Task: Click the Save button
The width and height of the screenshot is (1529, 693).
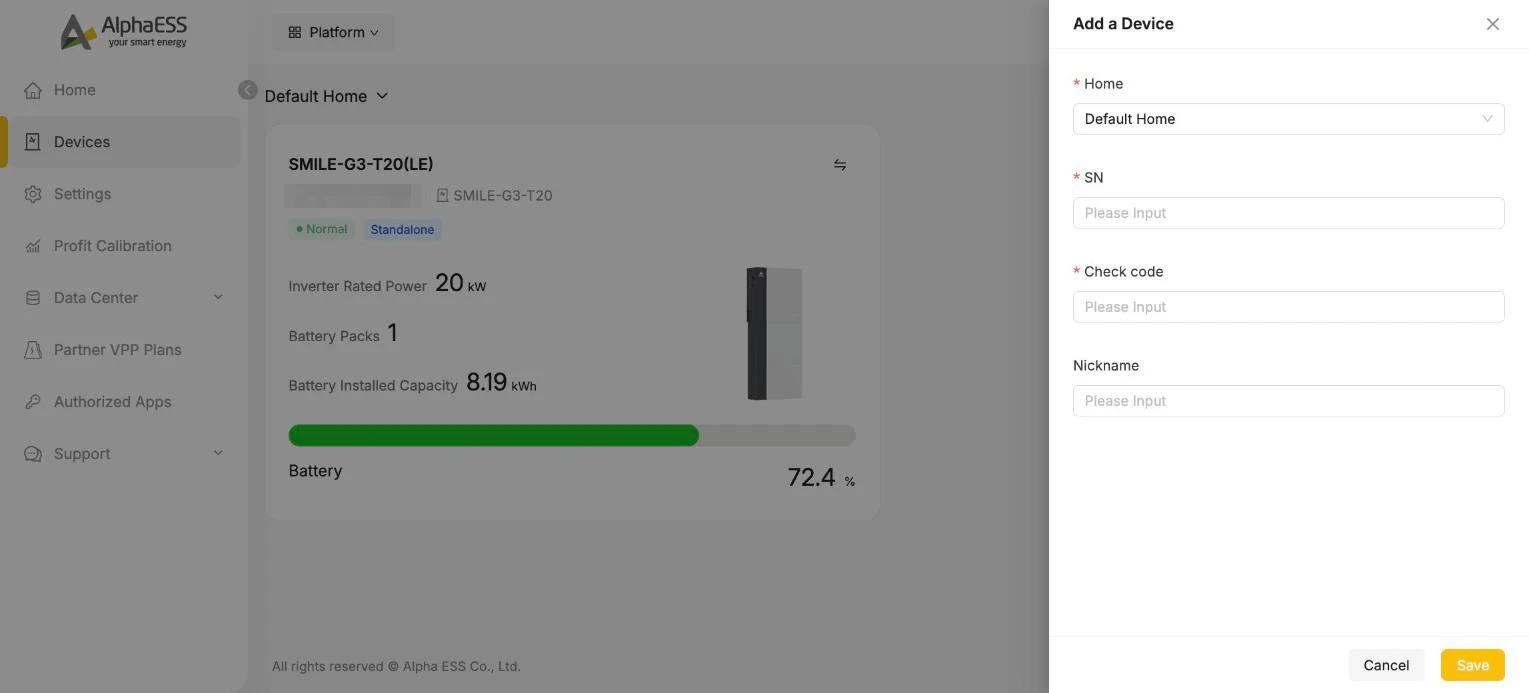Action: click(x=1472, y=665)
